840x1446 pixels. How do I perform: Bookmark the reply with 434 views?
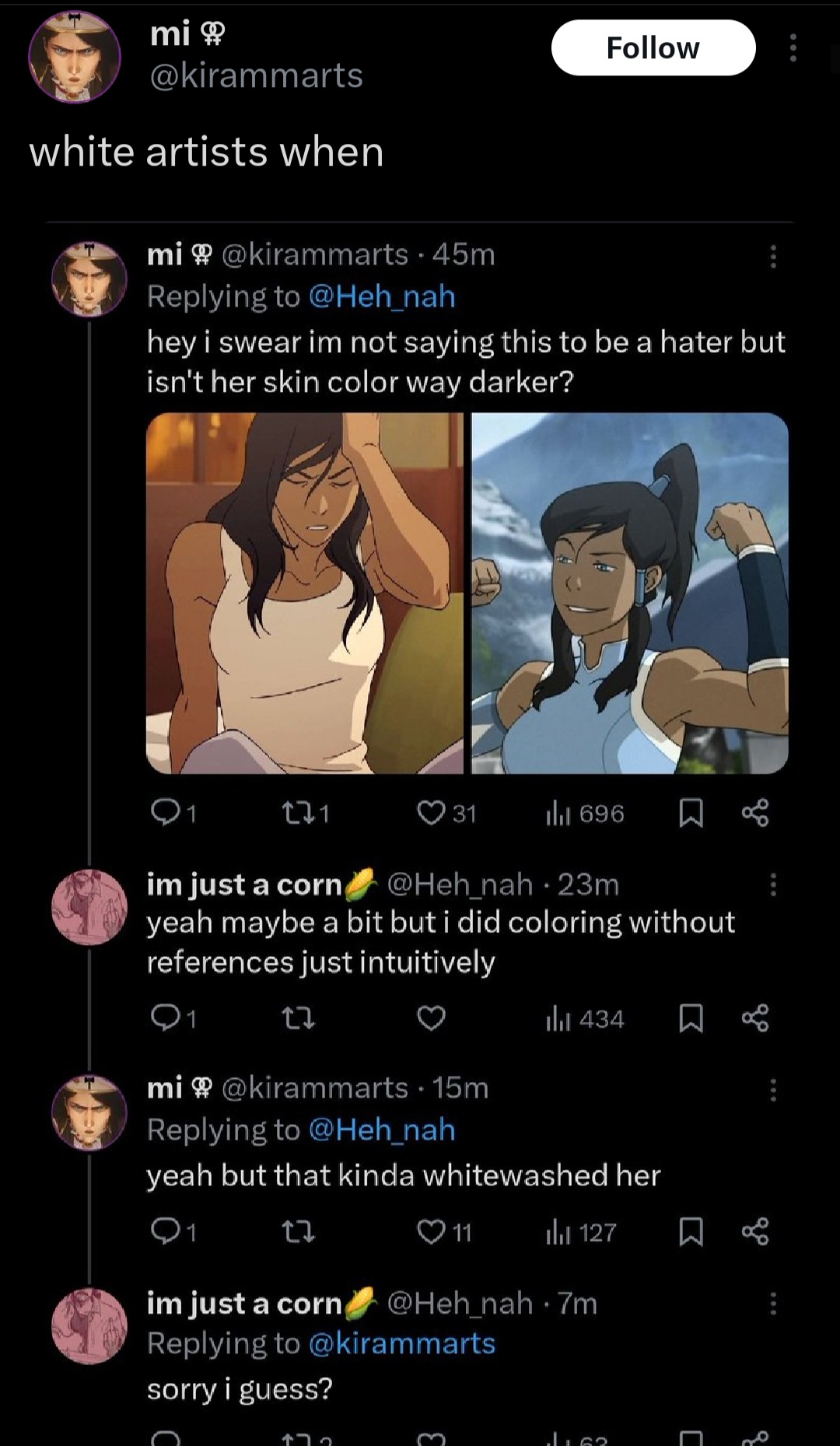(x=691, y=1018)
